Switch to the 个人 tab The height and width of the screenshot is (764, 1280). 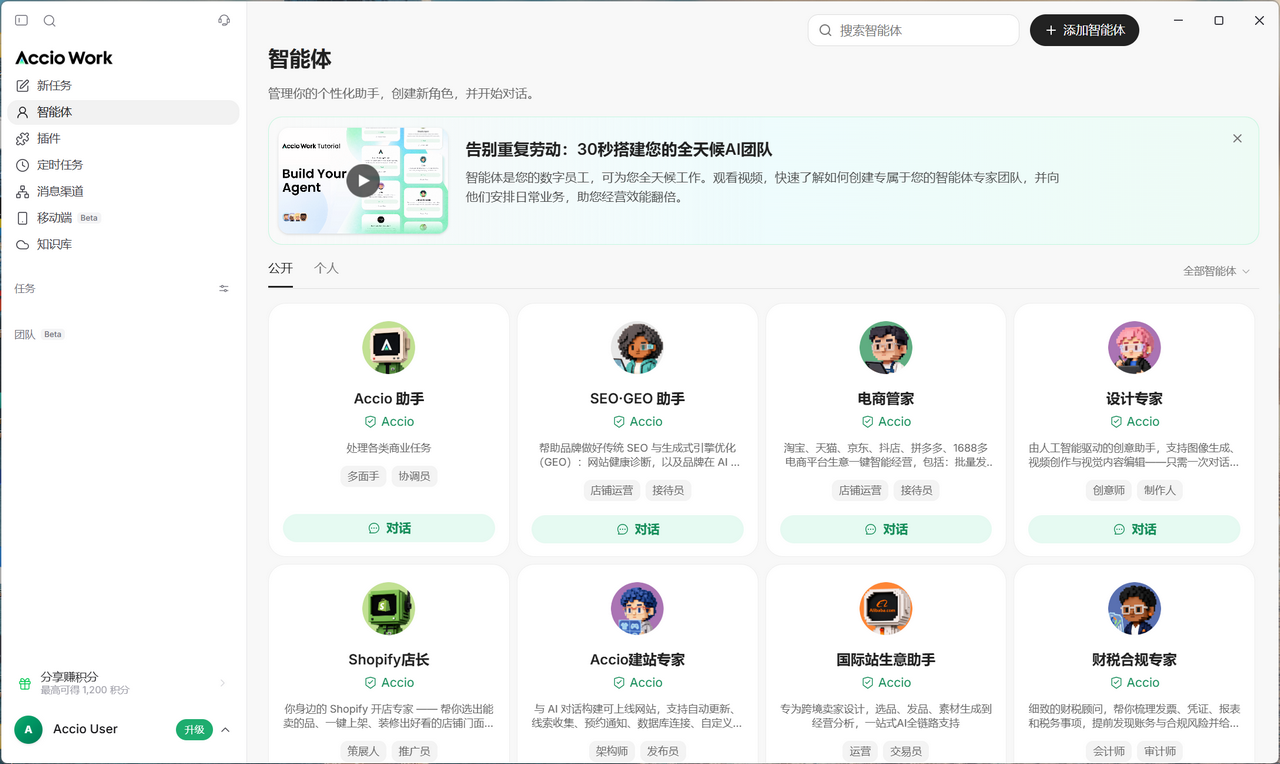pos(326,269)
